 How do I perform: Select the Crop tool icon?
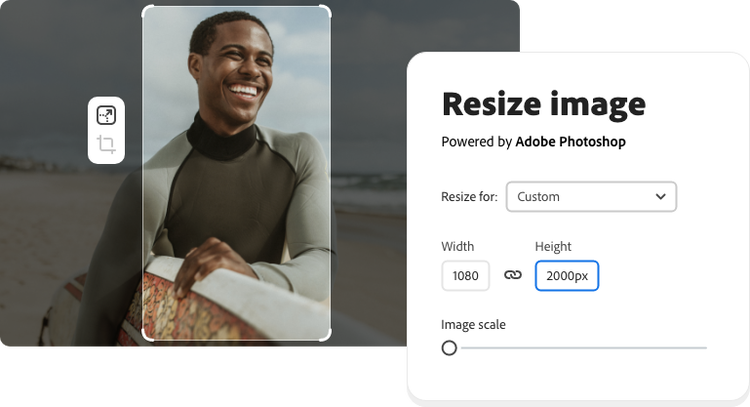click(x=106, y=145)
